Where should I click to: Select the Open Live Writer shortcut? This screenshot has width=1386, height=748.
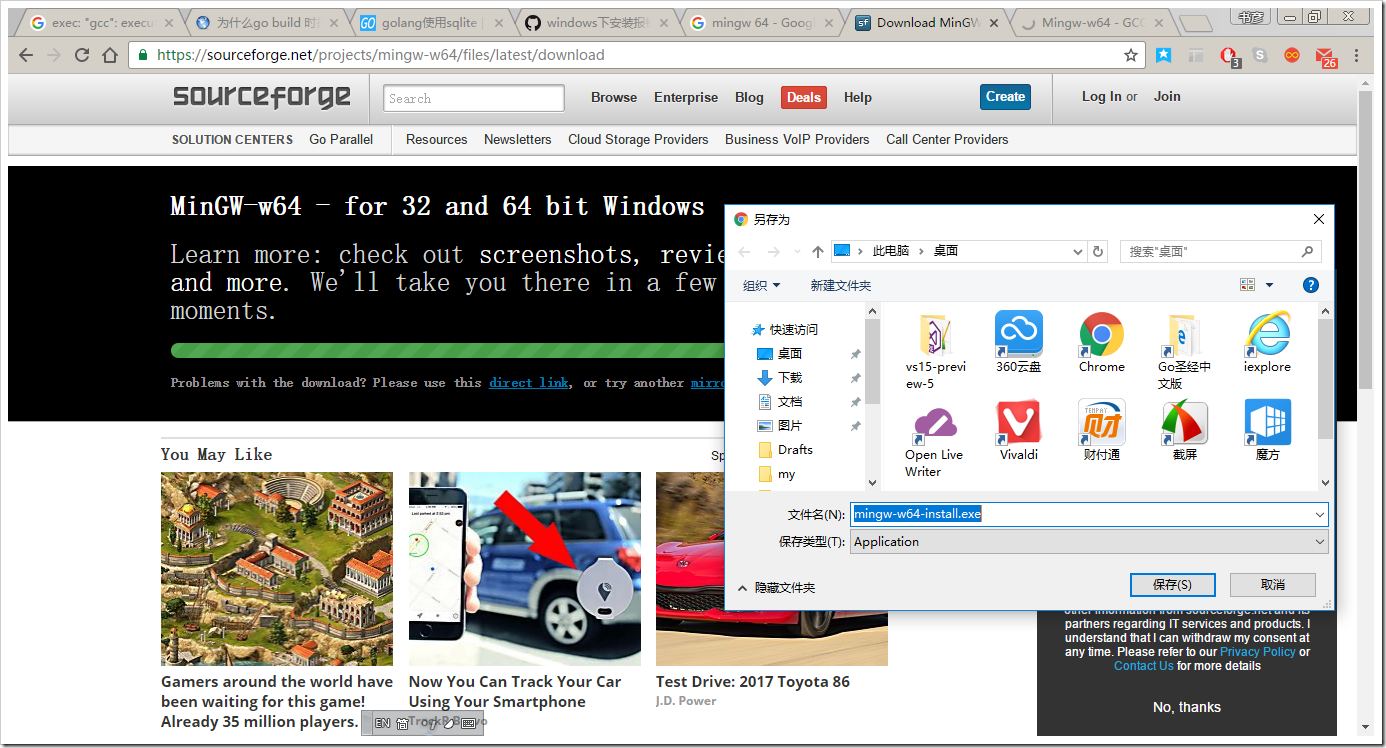point(935,439)
